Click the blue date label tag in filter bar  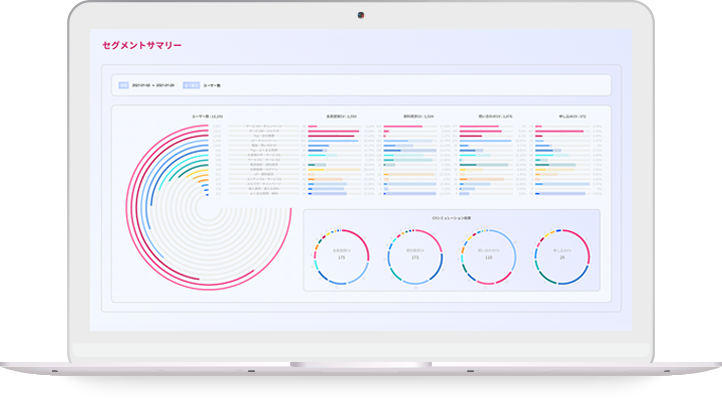[124, 86]
